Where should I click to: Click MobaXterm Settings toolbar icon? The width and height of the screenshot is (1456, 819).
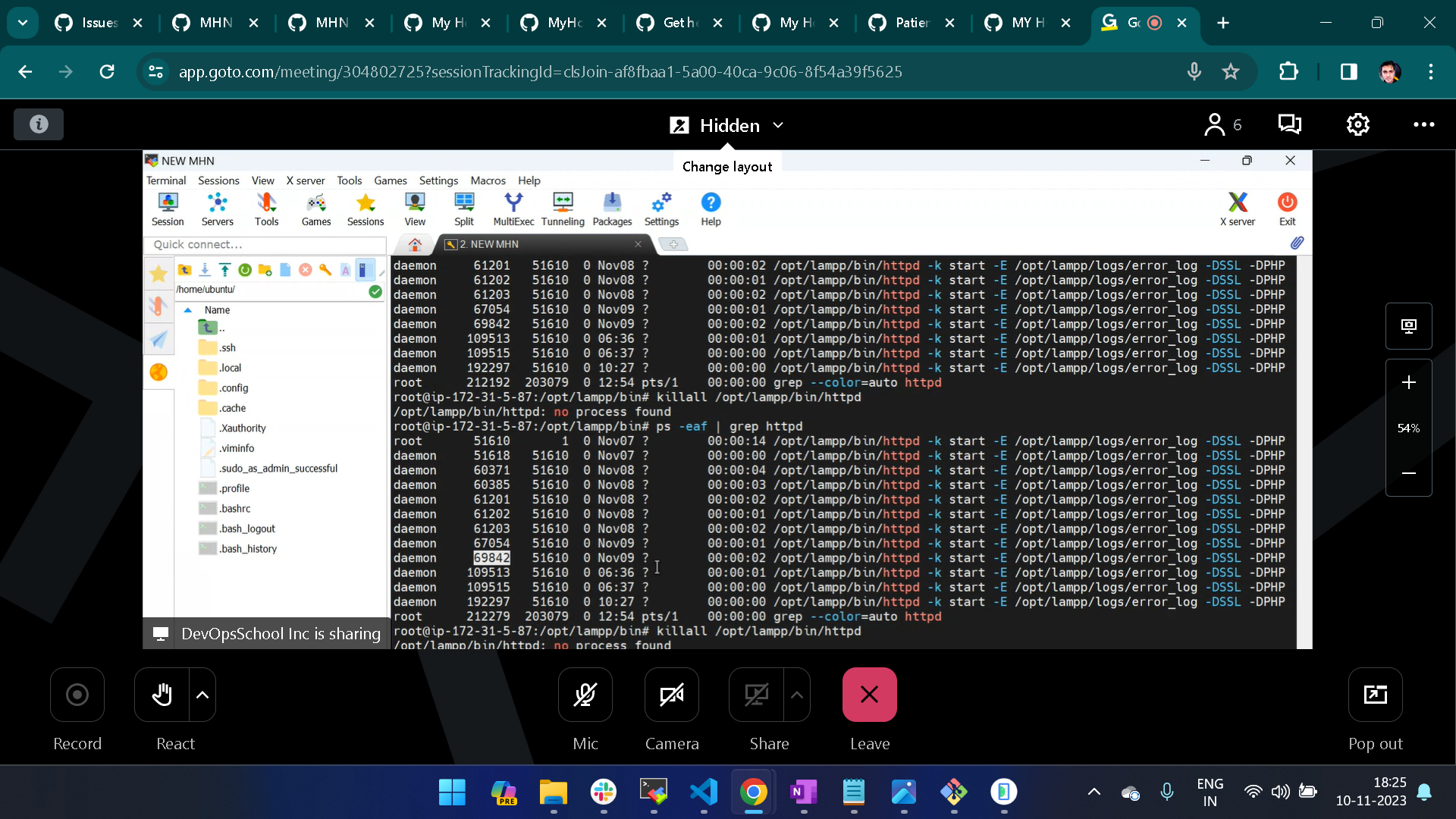tap(661, 209)
